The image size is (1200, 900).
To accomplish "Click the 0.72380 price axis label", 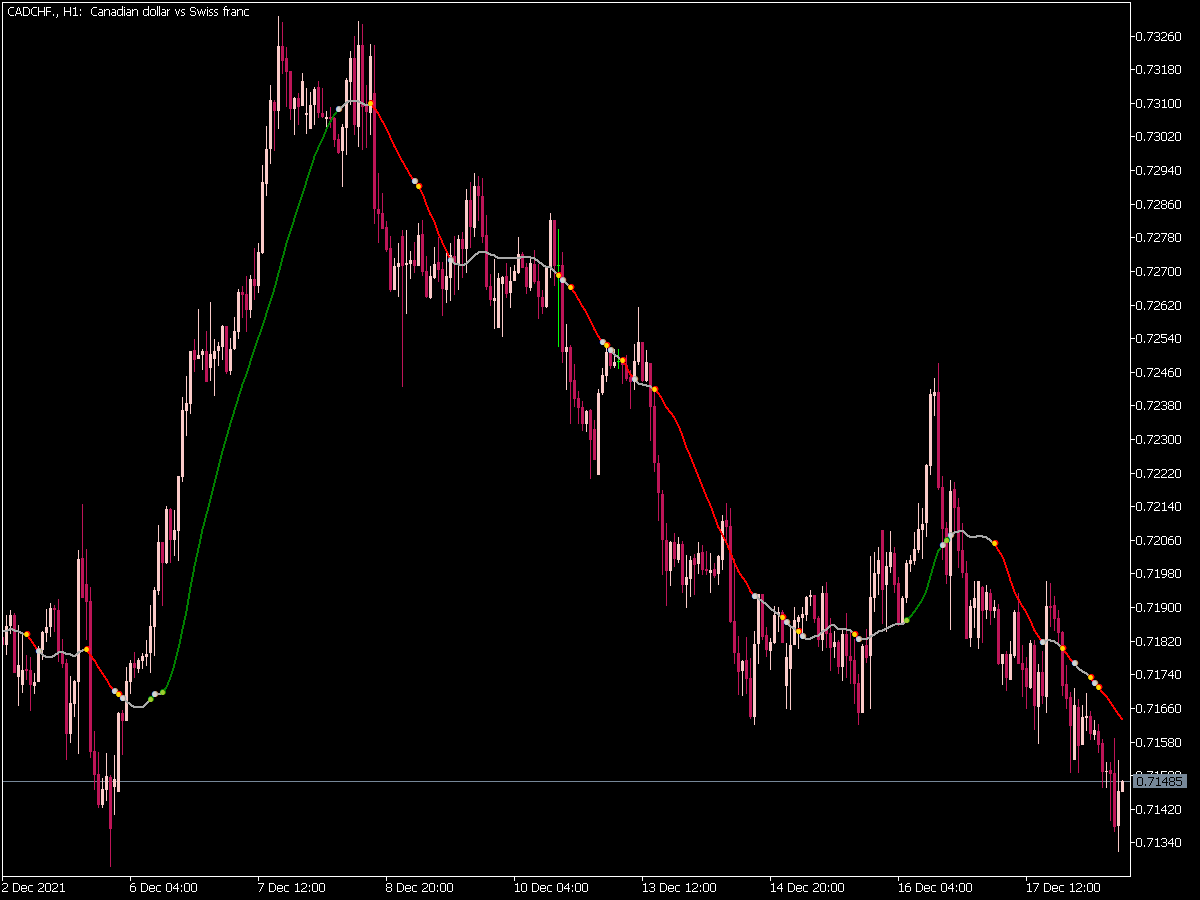I will 1158,406.
